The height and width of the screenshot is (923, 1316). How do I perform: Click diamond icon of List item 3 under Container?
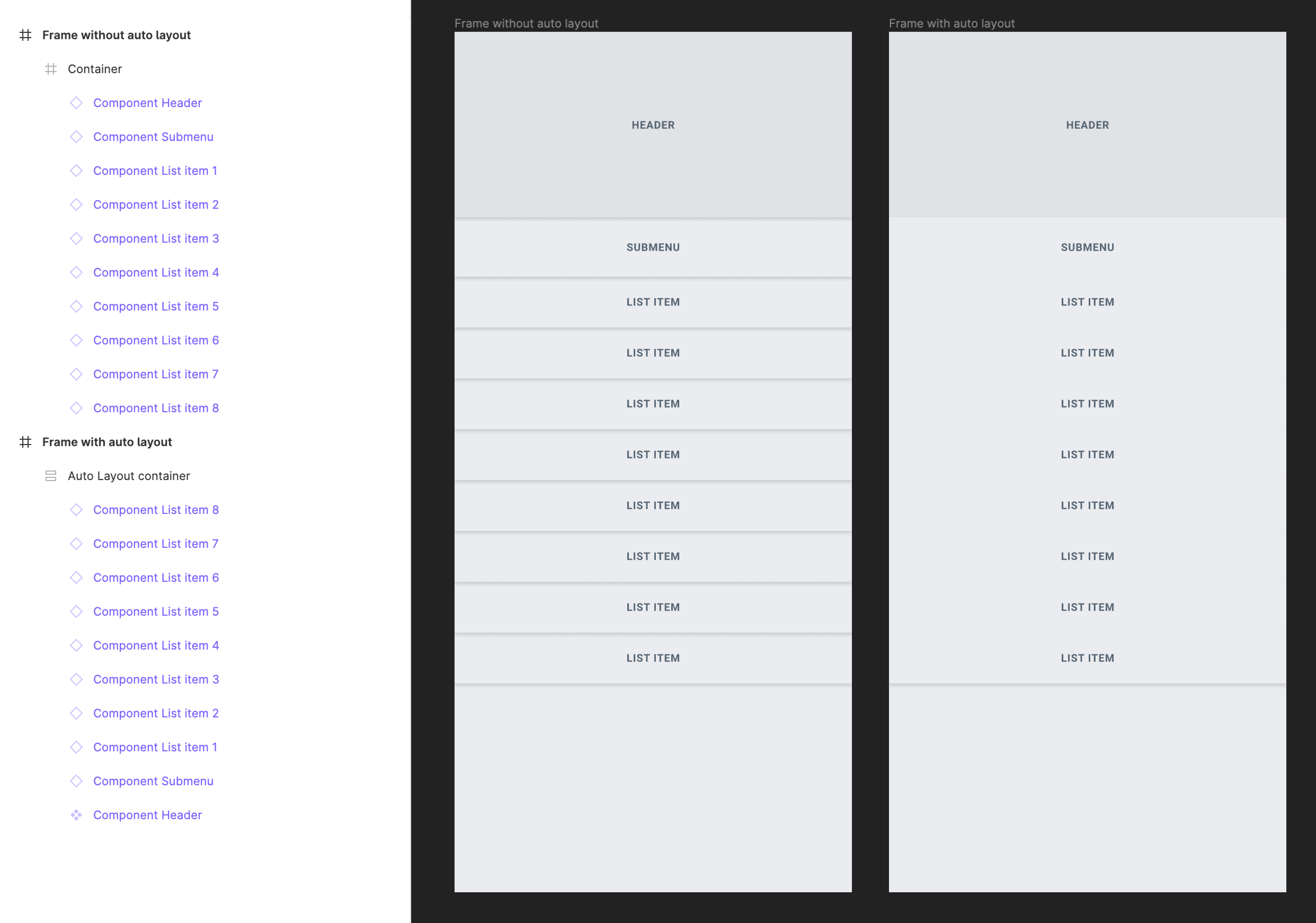click(76, 238)
